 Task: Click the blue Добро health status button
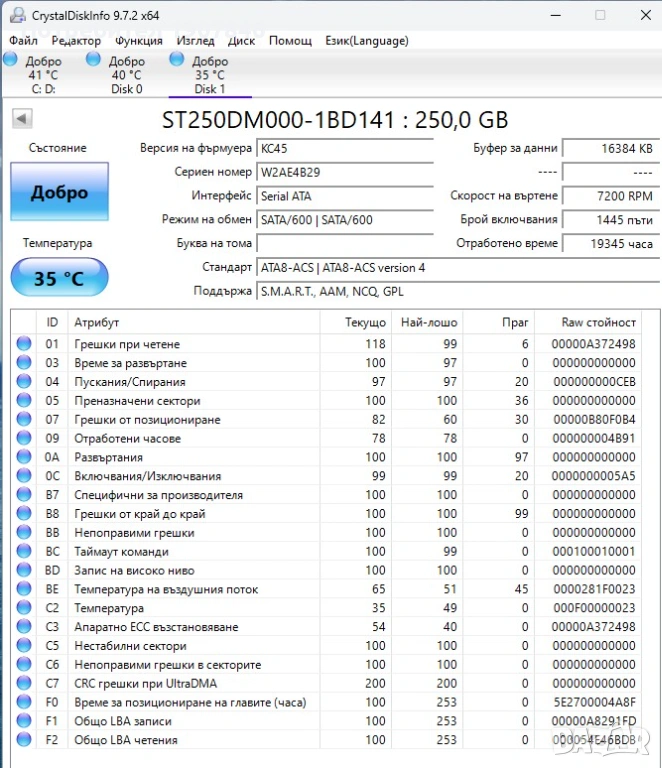(59, 192)
